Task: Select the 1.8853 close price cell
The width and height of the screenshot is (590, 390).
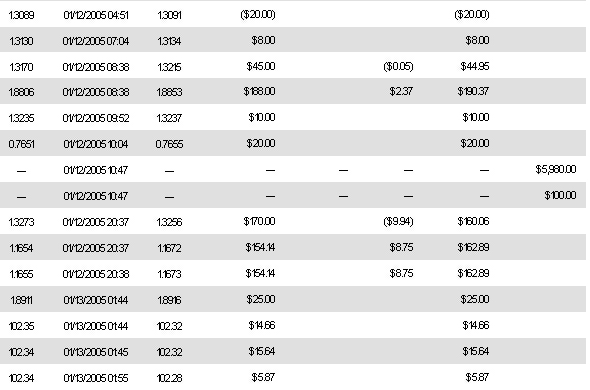Action: [169, 92]
